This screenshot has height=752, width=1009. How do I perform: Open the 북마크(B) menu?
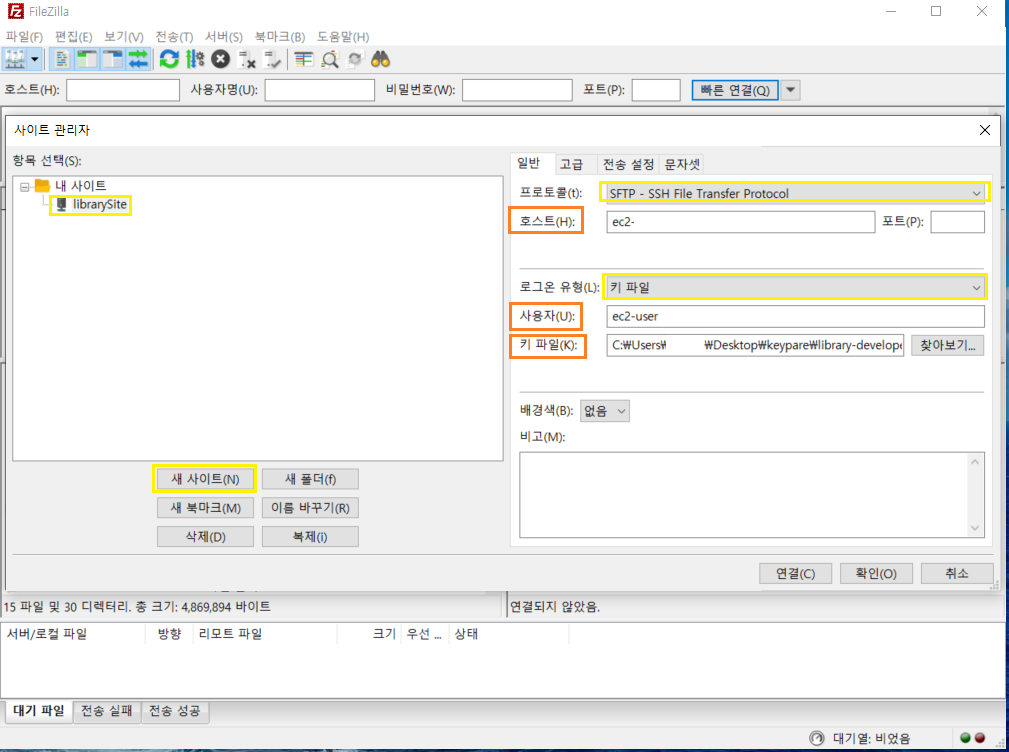point(279,37)
